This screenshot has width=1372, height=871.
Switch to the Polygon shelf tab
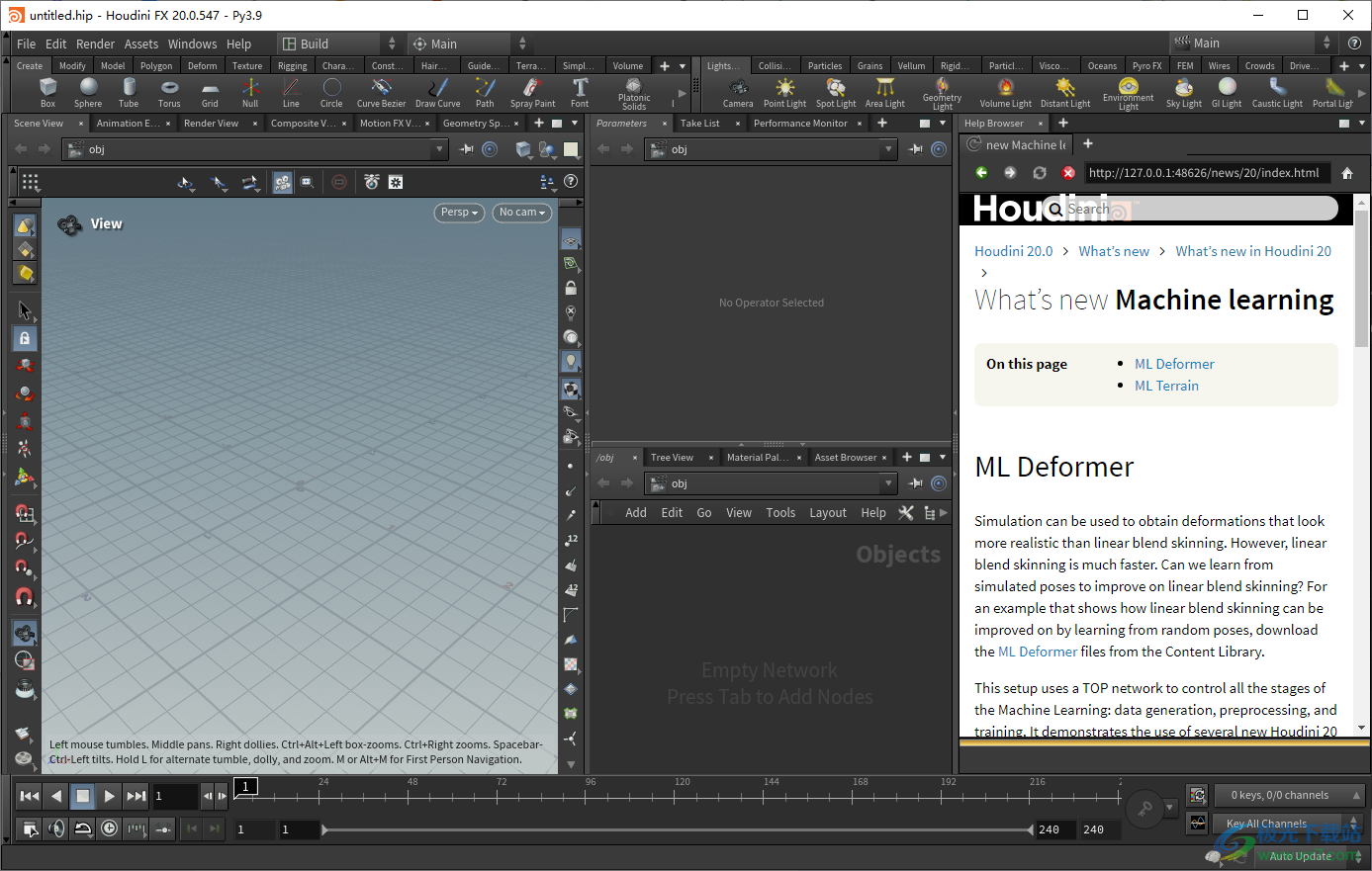[x=156, y=66]
